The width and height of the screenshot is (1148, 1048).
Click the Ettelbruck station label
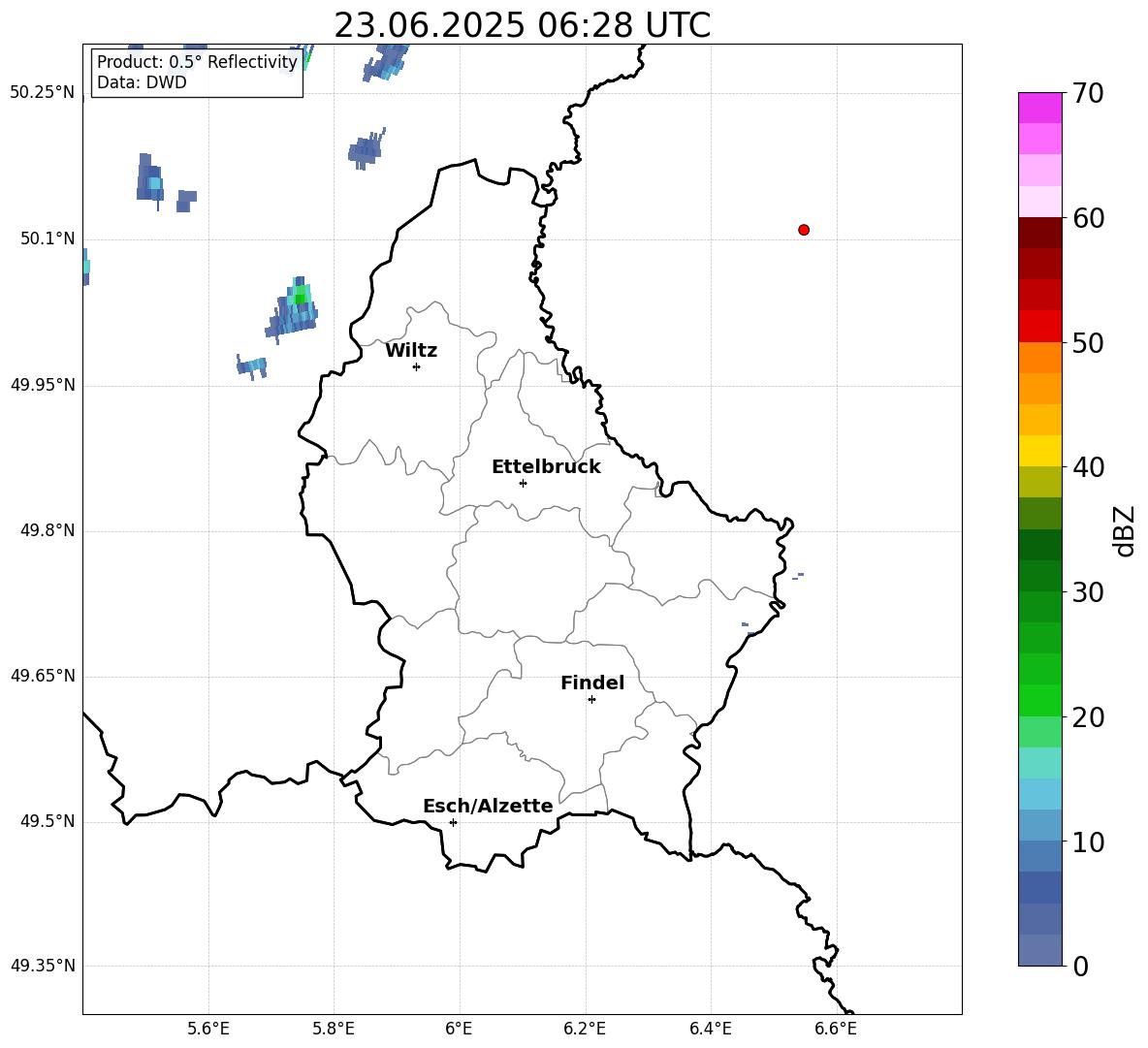pos(546,467)
